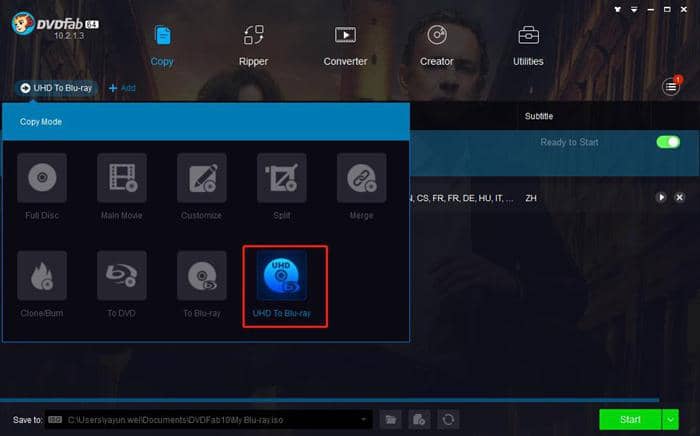
Task: Open the Converter module
Action: click(345, 46)
